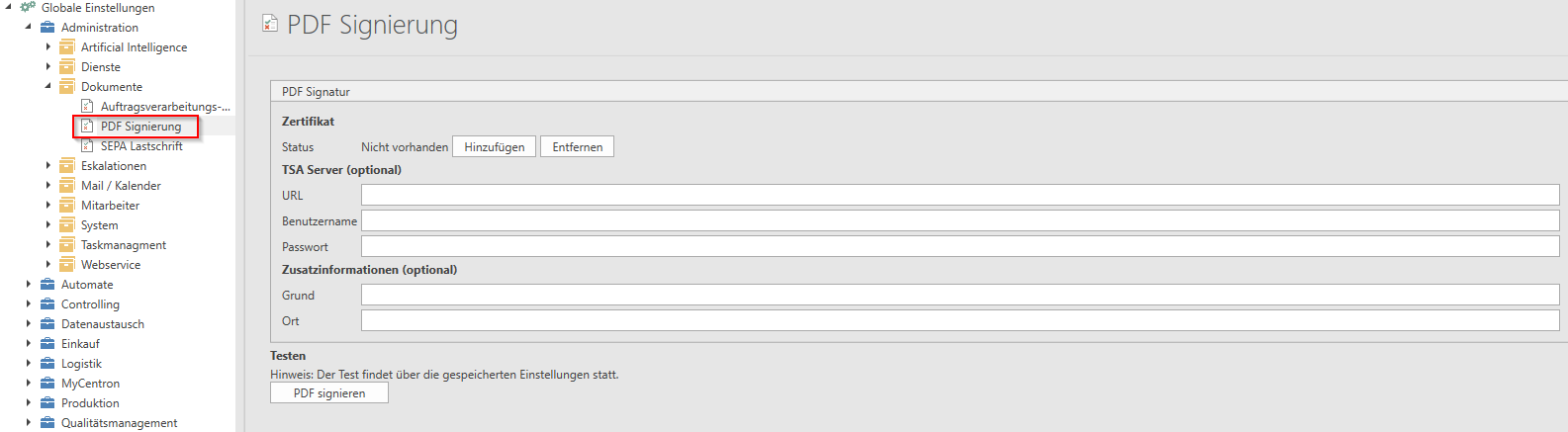Focus the TSA Server URL field
Screen dimensions: 1568x432
click(x=960, y=195)
